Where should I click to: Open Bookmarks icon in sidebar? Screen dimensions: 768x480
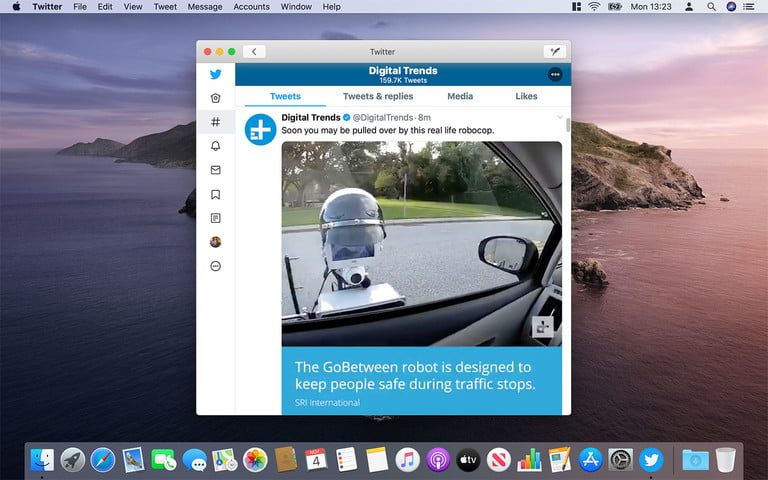pos(216,194)
